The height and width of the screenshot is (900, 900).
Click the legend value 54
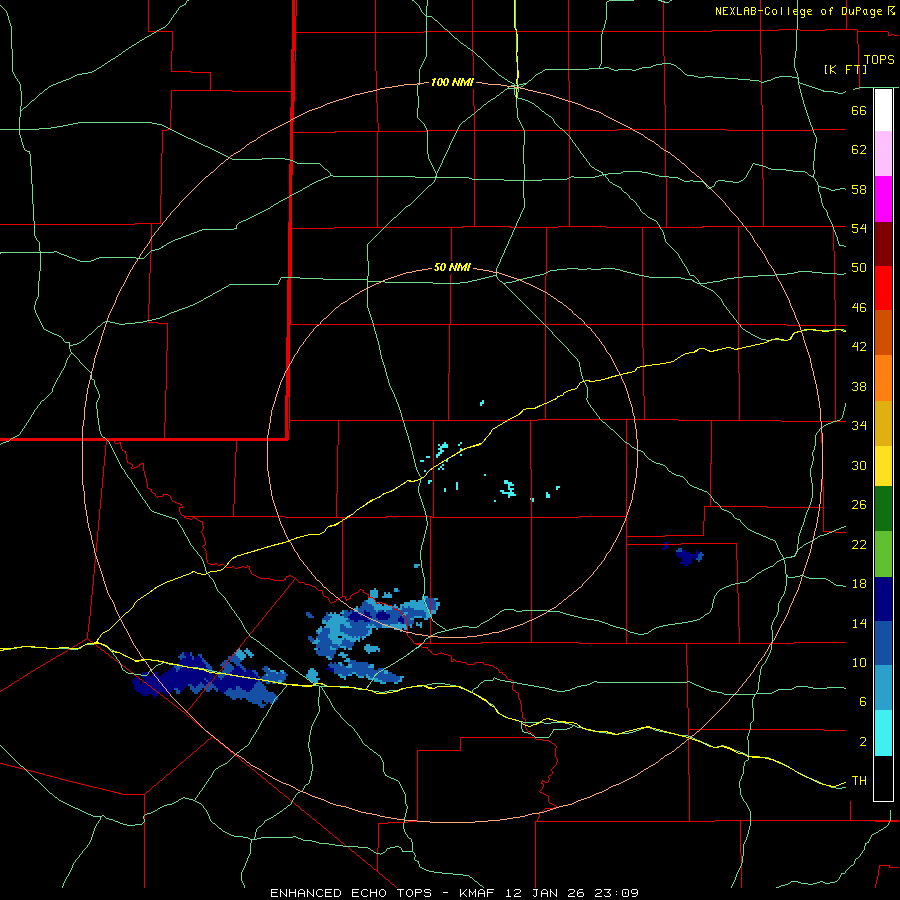(x=859, y=228)
